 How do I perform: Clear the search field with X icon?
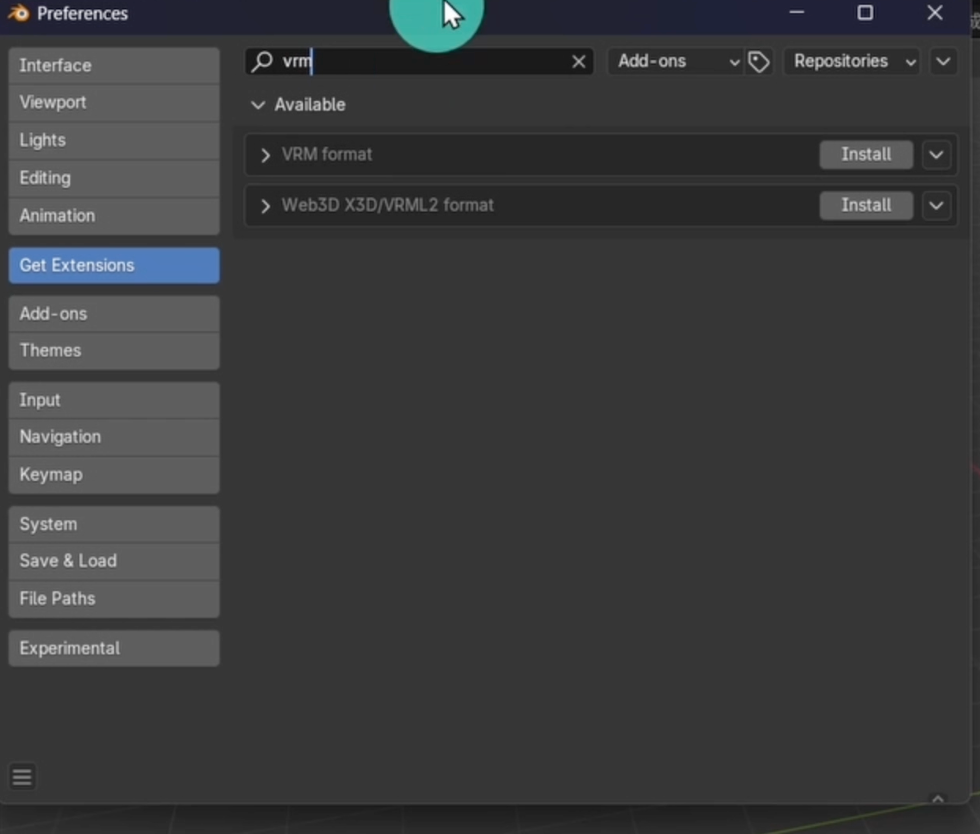coord(579,62)
